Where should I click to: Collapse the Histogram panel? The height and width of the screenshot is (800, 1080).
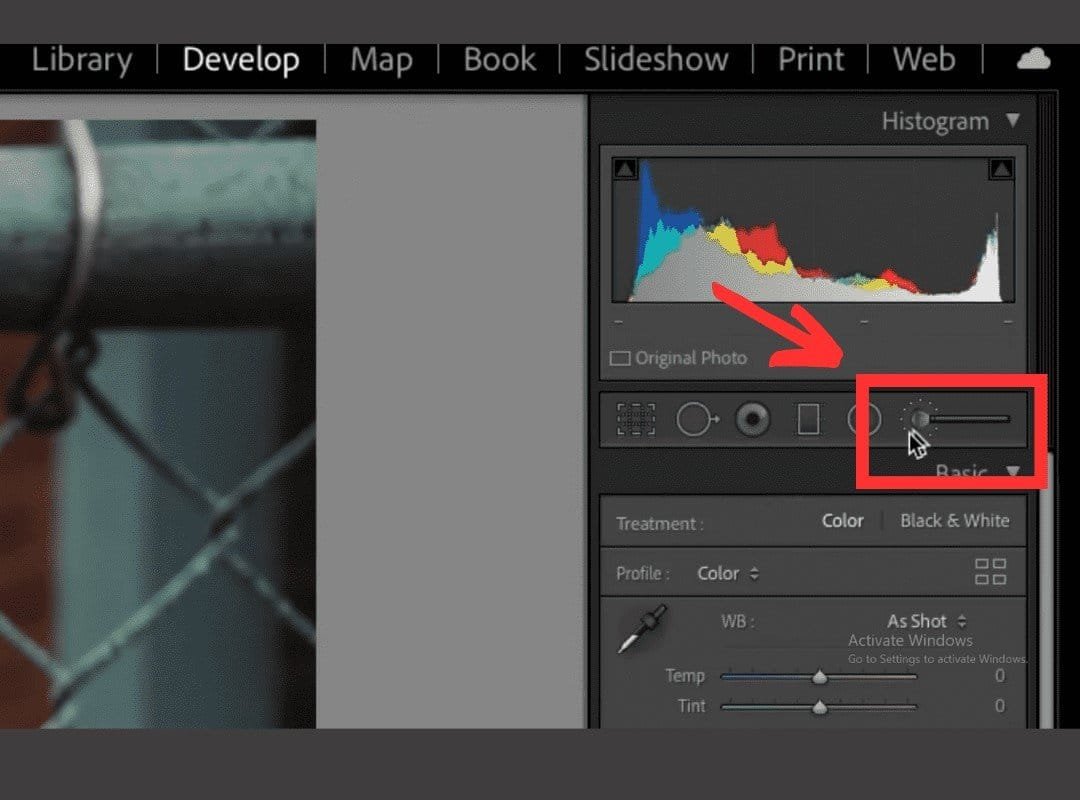point(1012,120)
